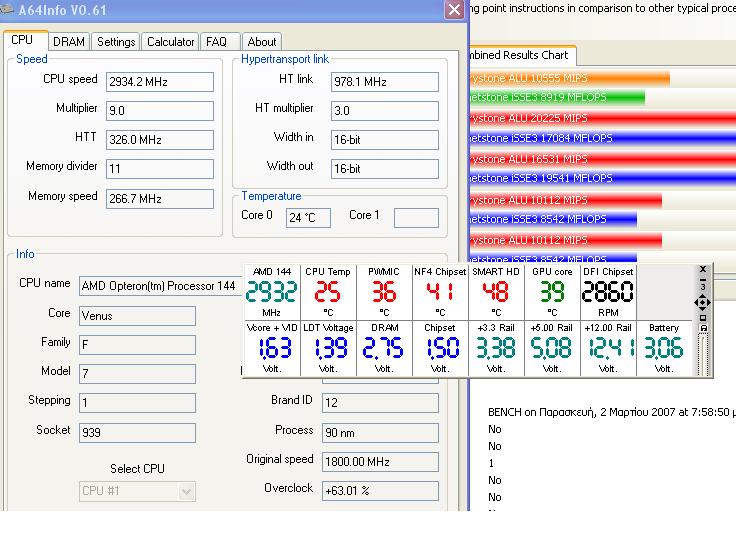Click the NF4 Chipset 41 °C sensor cell
The height and width of the screenshot is (538, 736).
coord(440,292)
